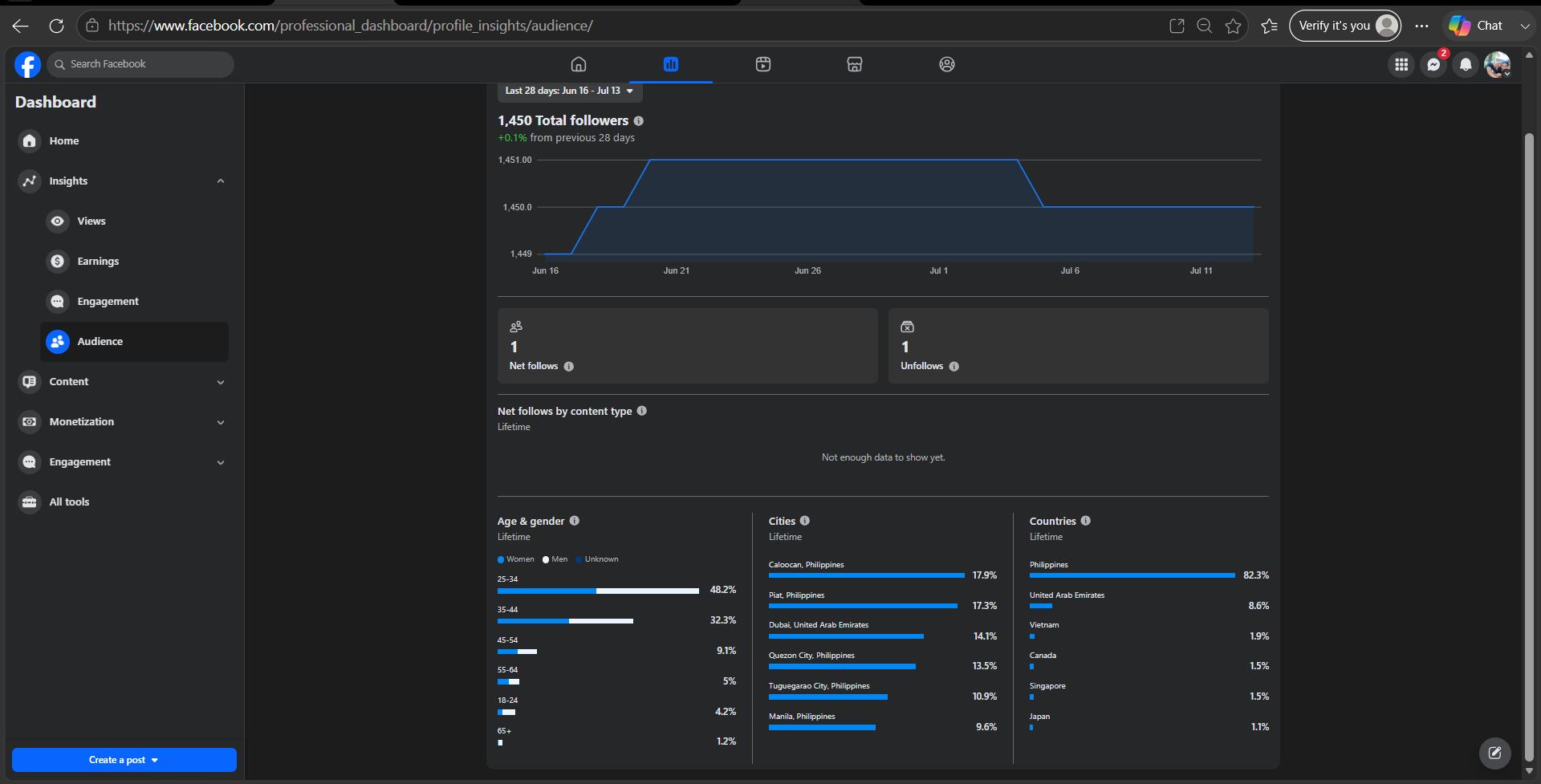Image resolution: width=1541 pixels, height=784 pixels.
Task: Click the compose new message floating icon
Action: point(1494,753)
